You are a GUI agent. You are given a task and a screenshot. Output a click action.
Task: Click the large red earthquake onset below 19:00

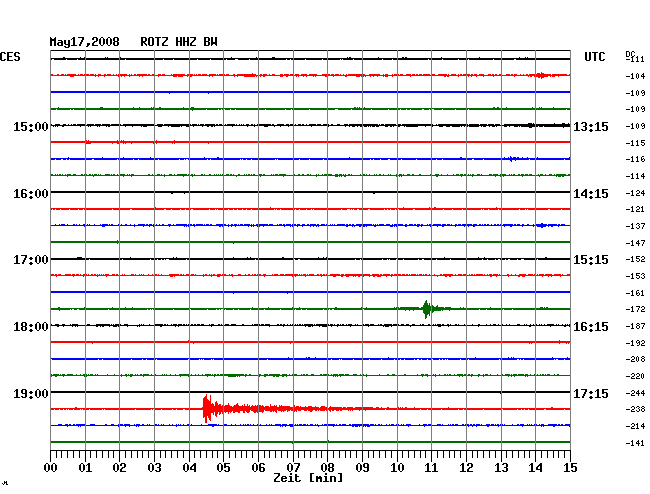click(207, 409)
